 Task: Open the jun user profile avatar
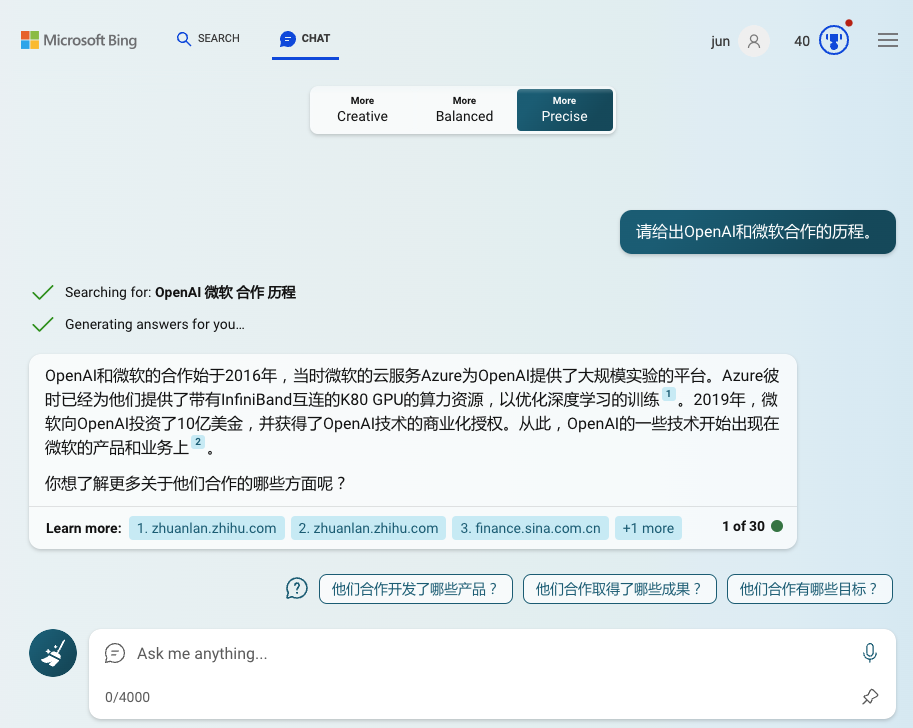753,41
